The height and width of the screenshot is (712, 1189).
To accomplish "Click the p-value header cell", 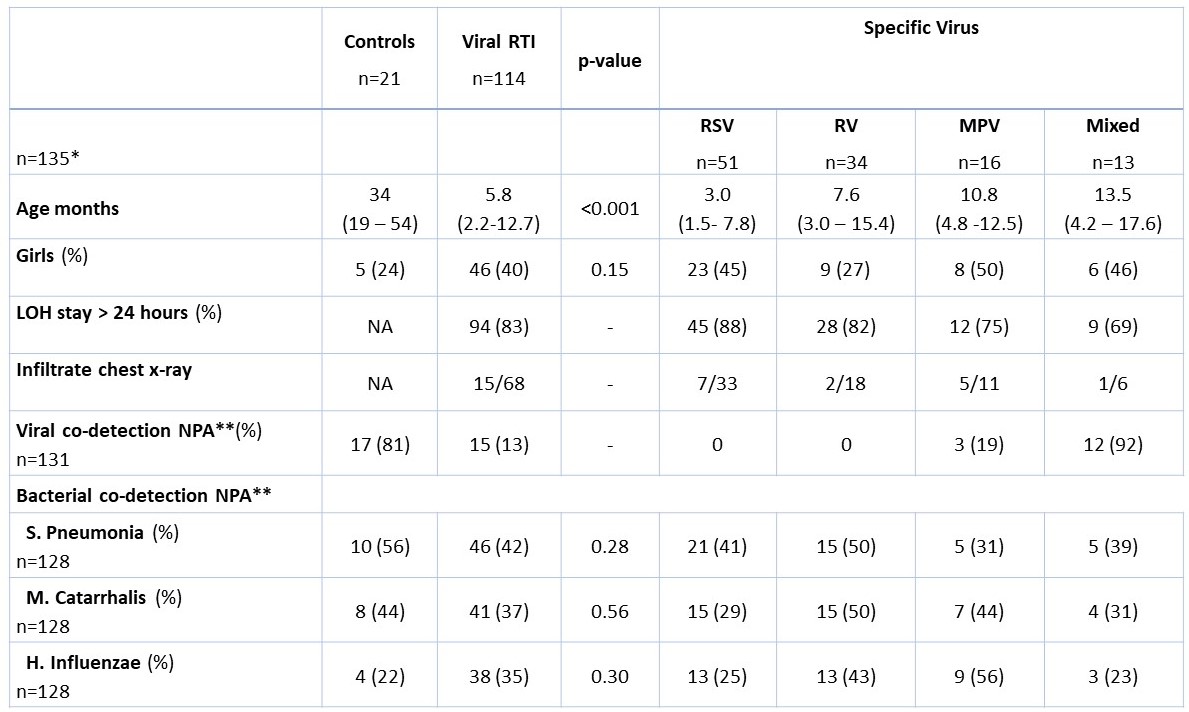I will click(610, 61).
